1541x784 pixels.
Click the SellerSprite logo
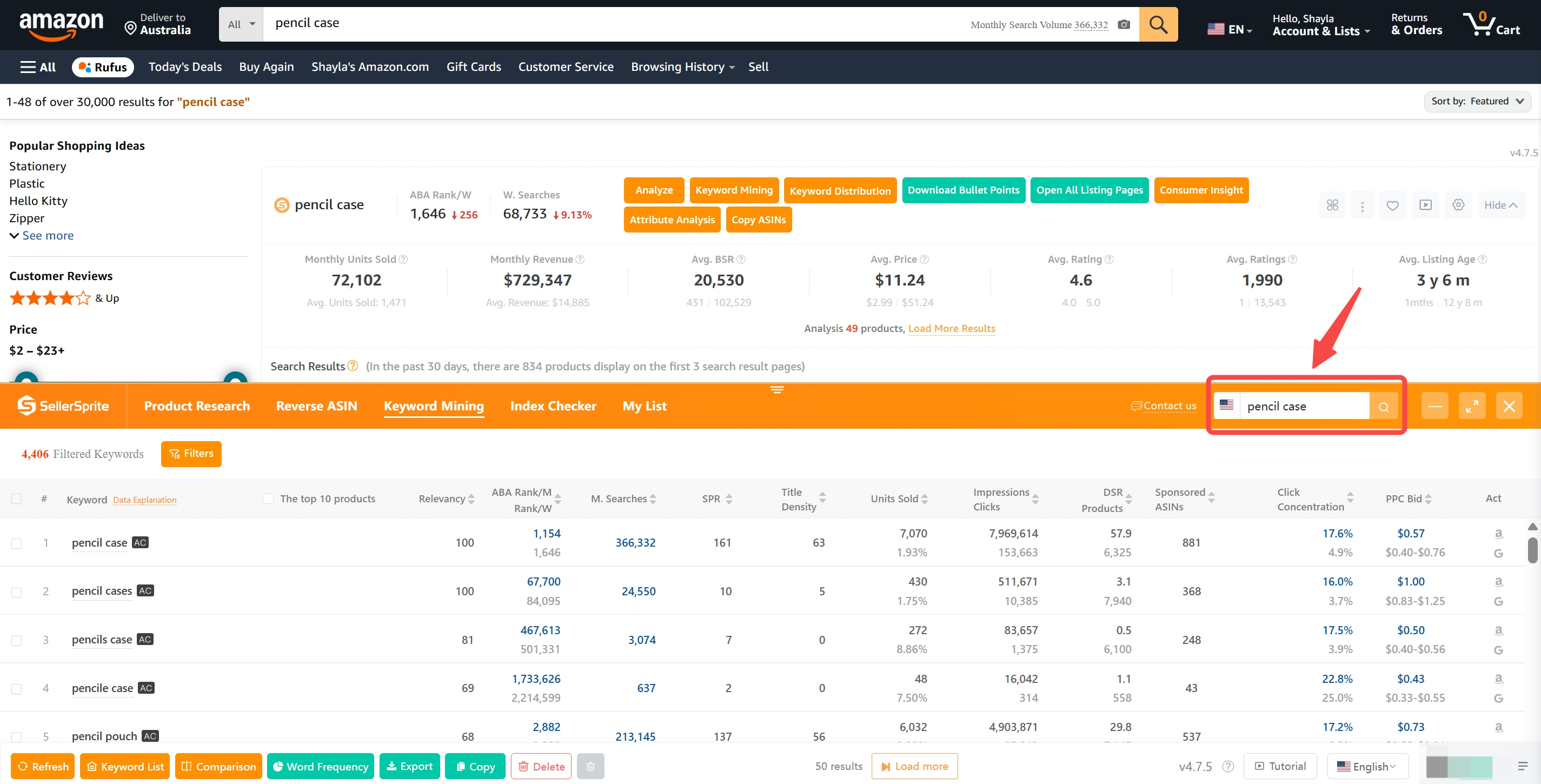[x=63, y=406]
